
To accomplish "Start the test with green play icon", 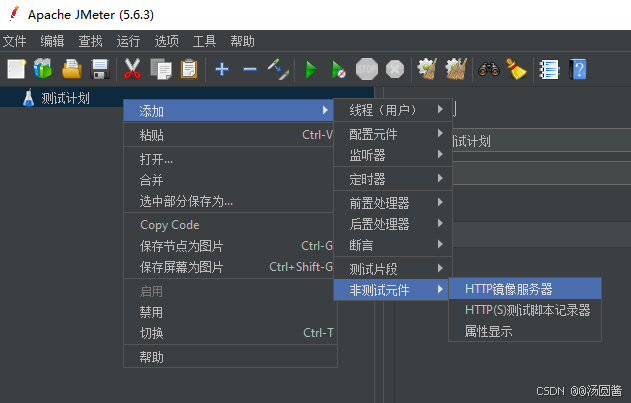I will (311, 69).
